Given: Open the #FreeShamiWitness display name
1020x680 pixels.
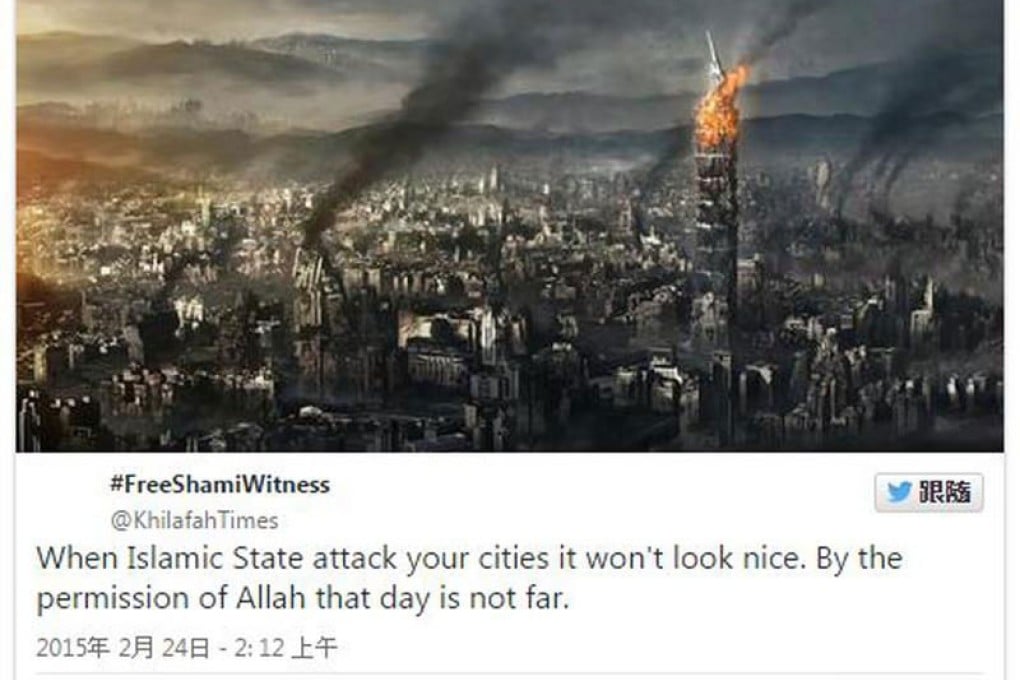Looking at the screenshot, I should point(220,485).
